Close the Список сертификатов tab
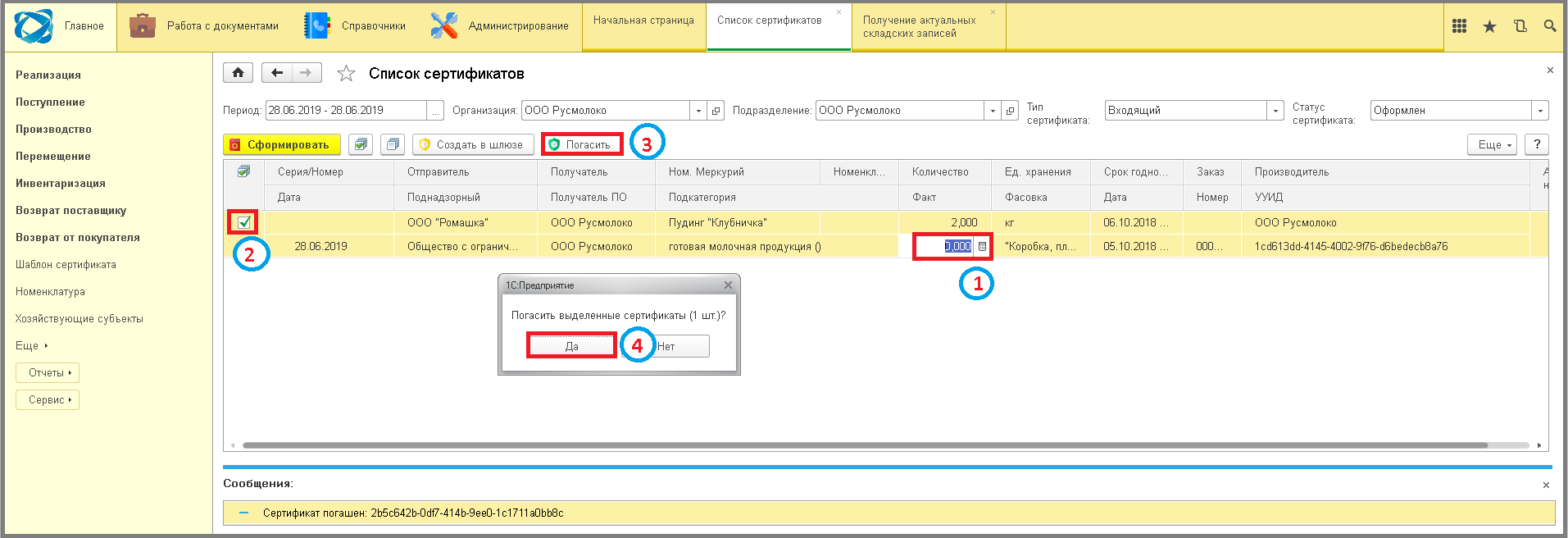This screenshot has width=1568, height=538. click(x=839, y=12)
